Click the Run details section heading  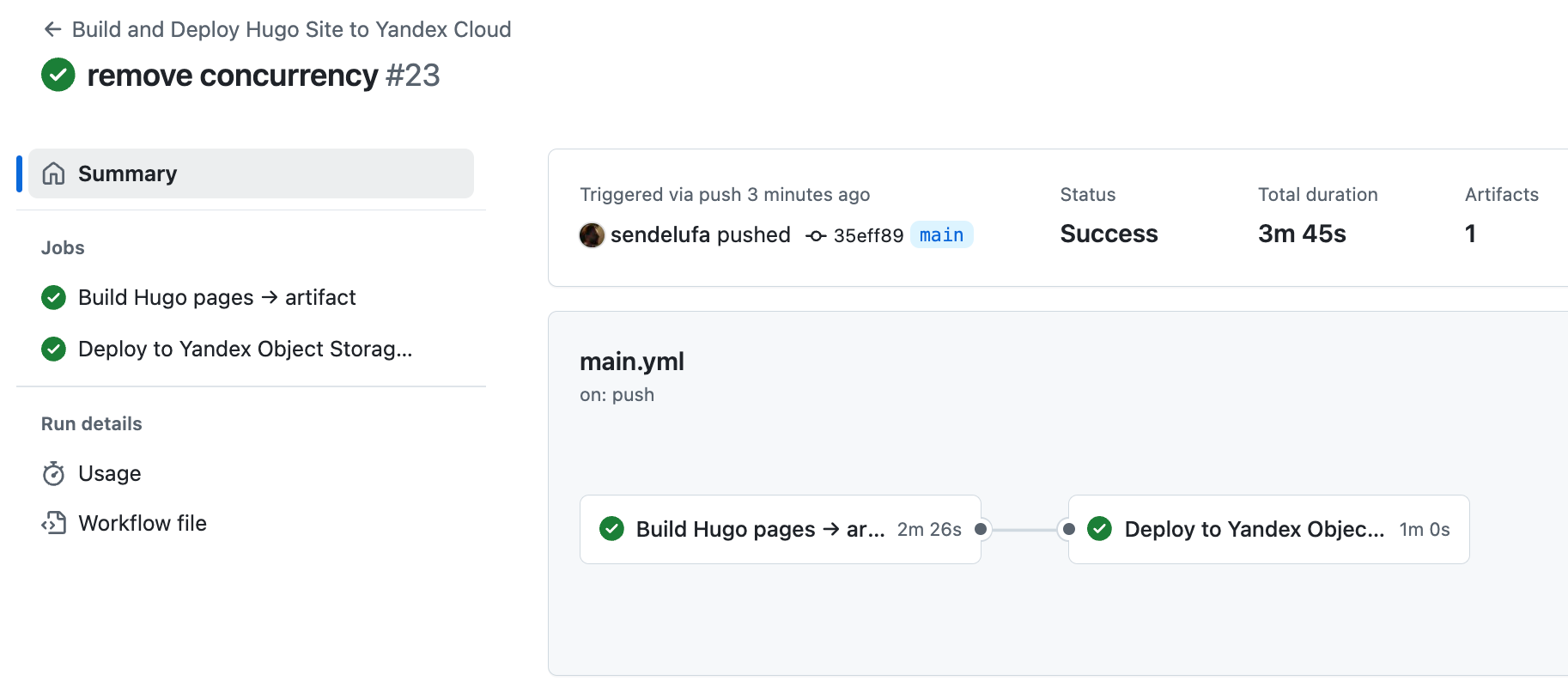(x=92, y=424)
